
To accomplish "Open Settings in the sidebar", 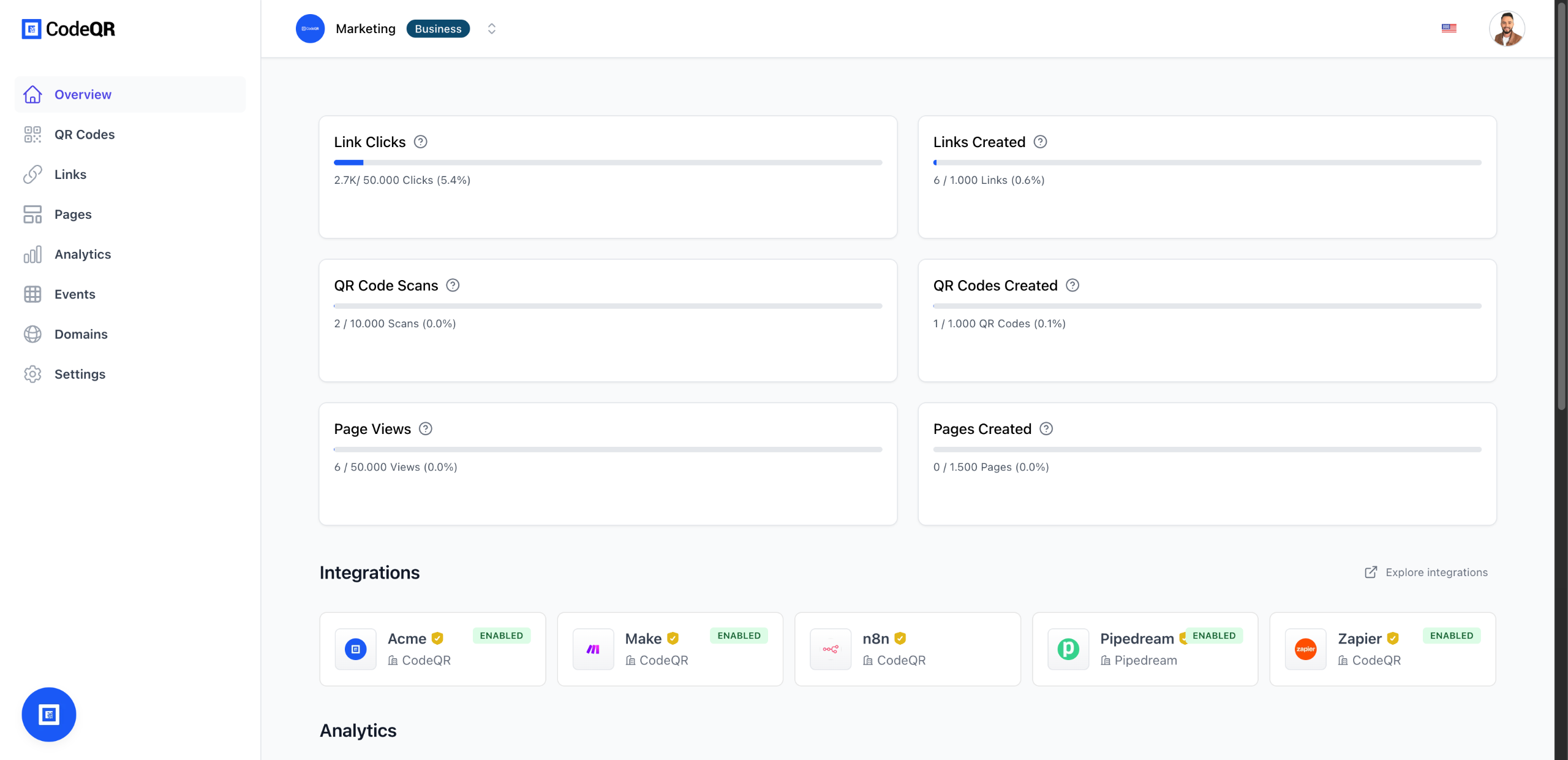I will click(80, 374).
